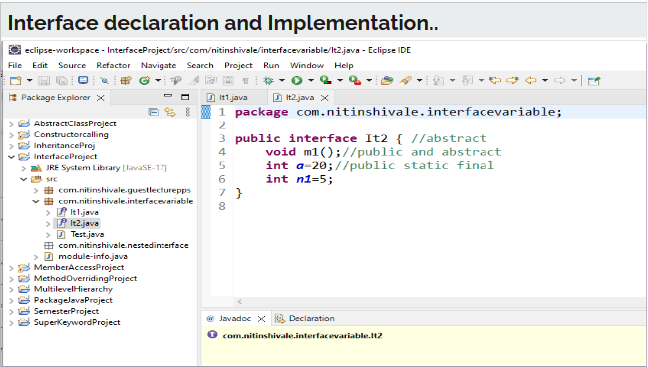The width and height of the screenshot is (648, 367).
Task: Open the External Tools dropdown arrow
Action: click(x=369, y=81)
